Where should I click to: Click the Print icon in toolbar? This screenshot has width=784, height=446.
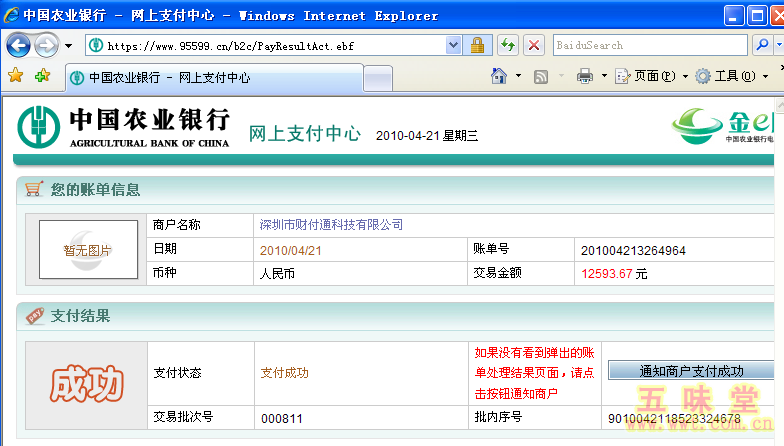click(585, 76)
